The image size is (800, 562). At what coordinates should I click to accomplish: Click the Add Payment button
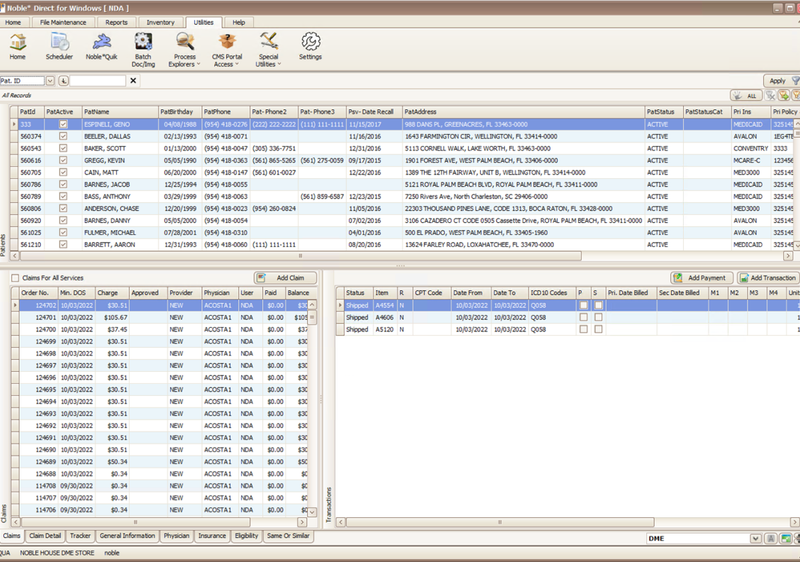click(x=702, y=277)
